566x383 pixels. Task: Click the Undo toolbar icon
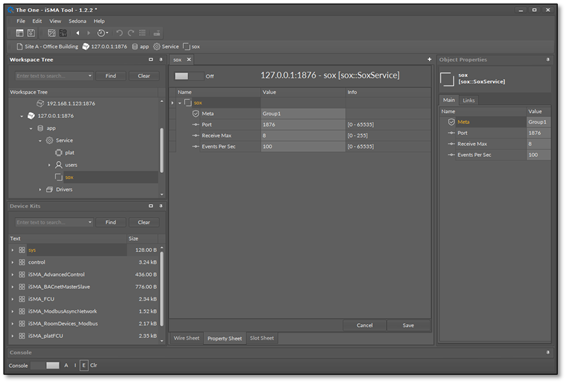(x=119, y=33)
